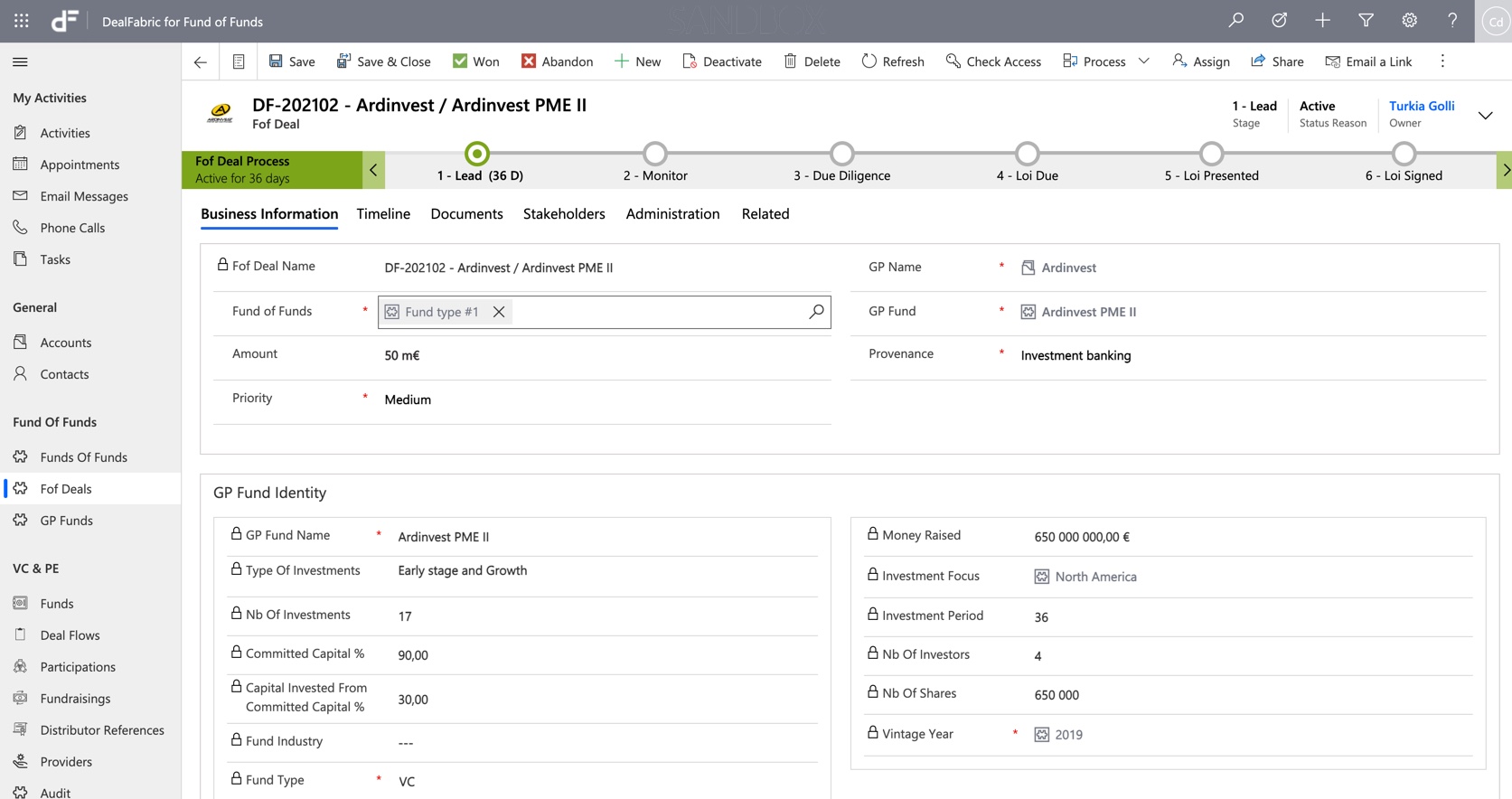Select the 6 - Loi Signed stage
The width and height of the screenshot is (1512, 799).
point(1404,154)
